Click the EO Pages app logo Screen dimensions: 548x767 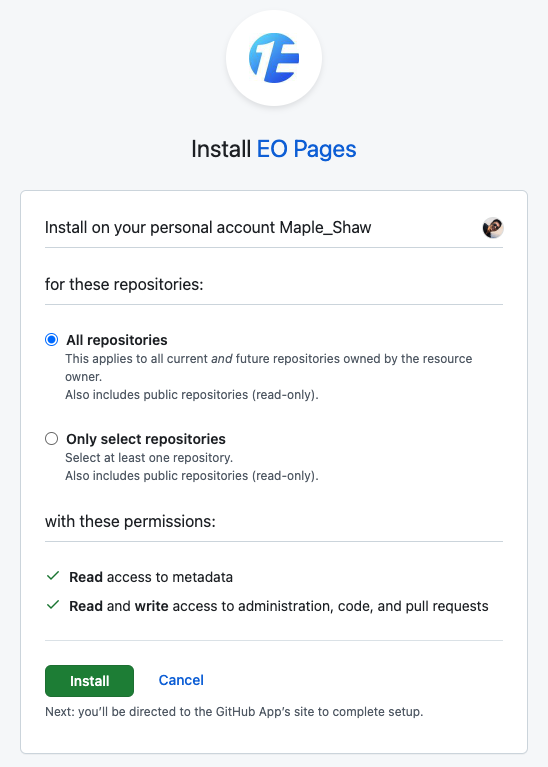[274, 58]
